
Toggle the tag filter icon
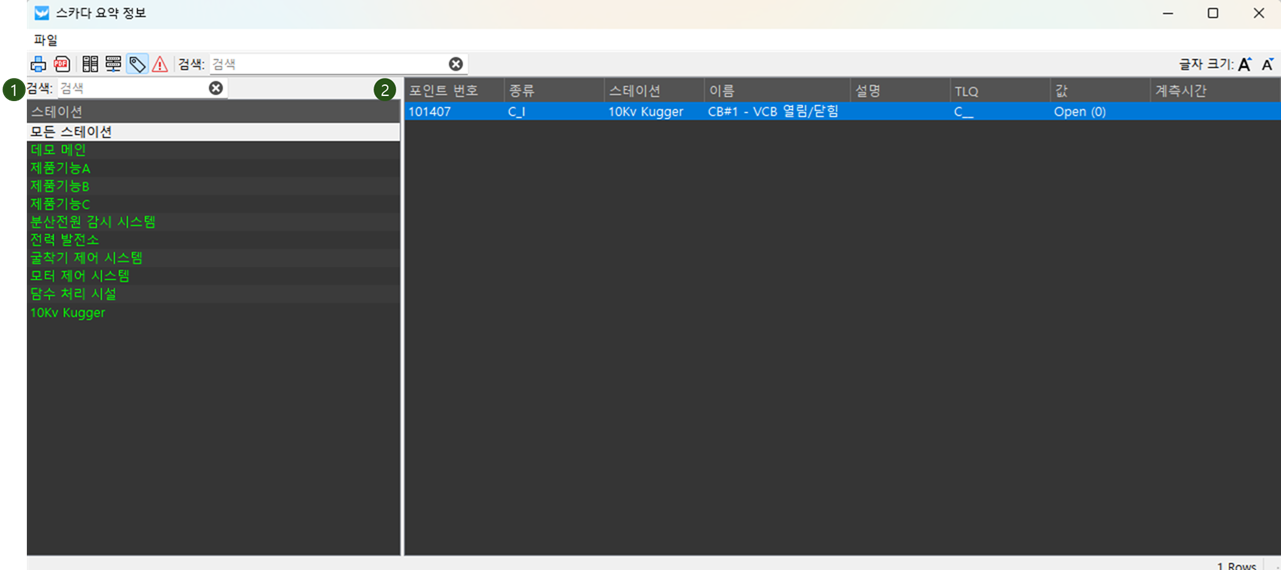tap(137, 64)
